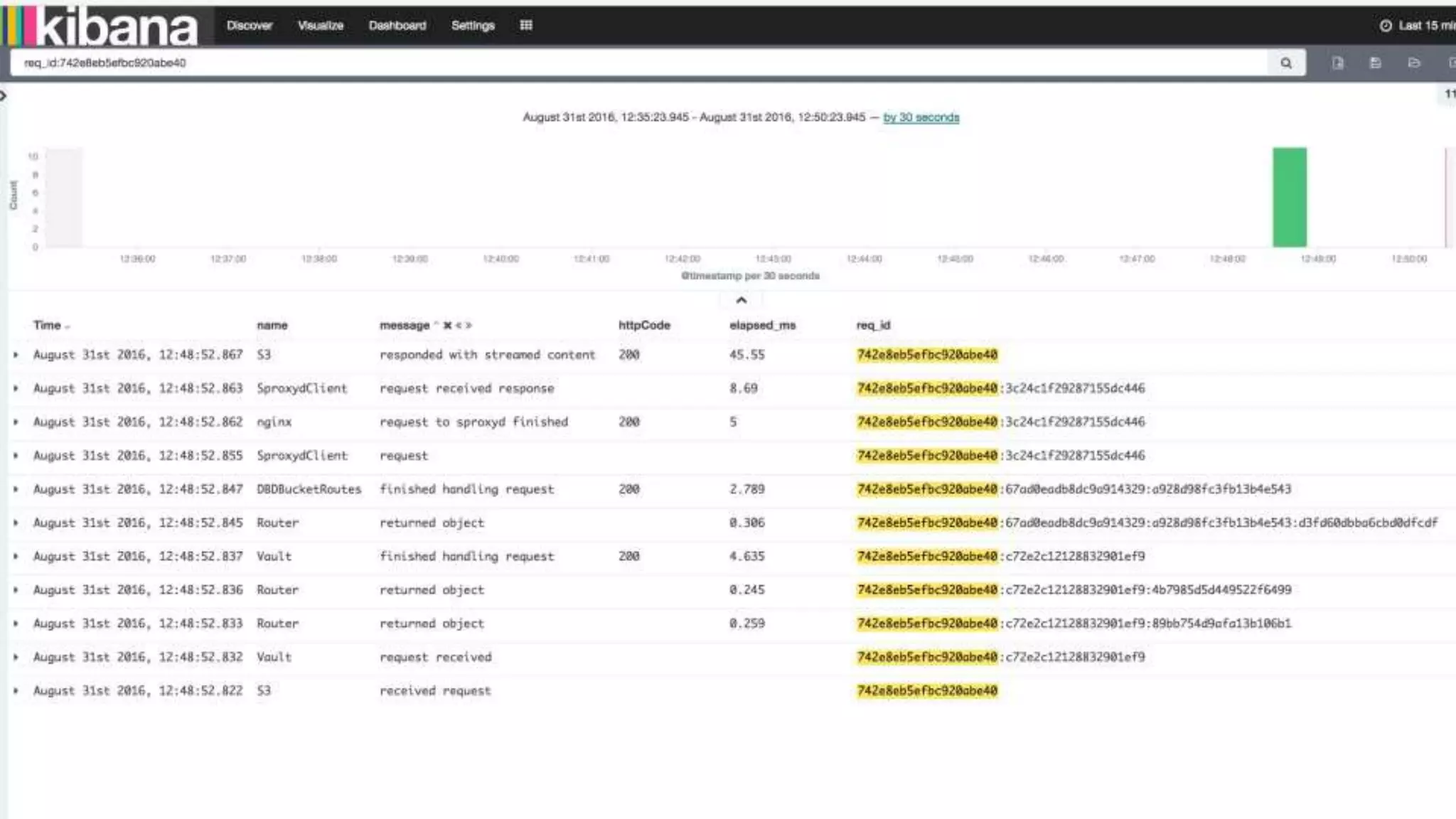Image resolution: width=1456 pixels, height=819 pixels.
Task: Open the Last 15 minutes time picker
Action: tap(1418, 26)
